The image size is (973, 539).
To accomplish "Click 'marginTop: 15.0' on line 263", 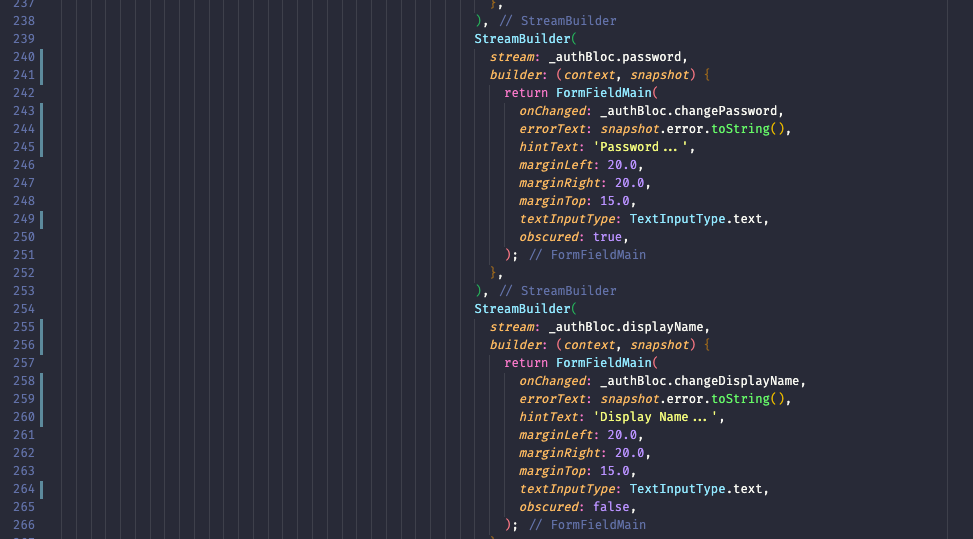I will [574, 470].
